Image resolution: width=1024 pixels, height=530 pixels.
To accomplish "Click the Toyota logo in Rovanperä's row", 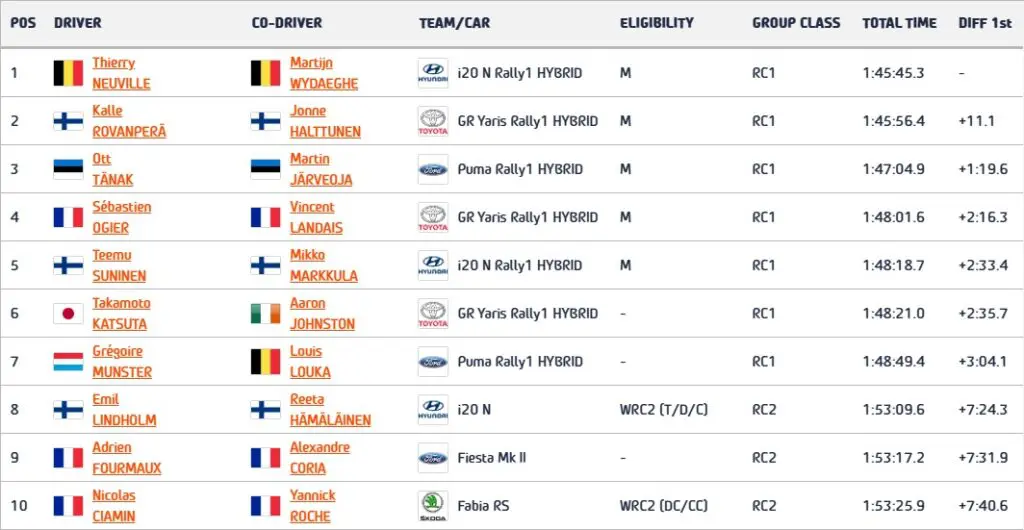I will [x=433, y=121].
